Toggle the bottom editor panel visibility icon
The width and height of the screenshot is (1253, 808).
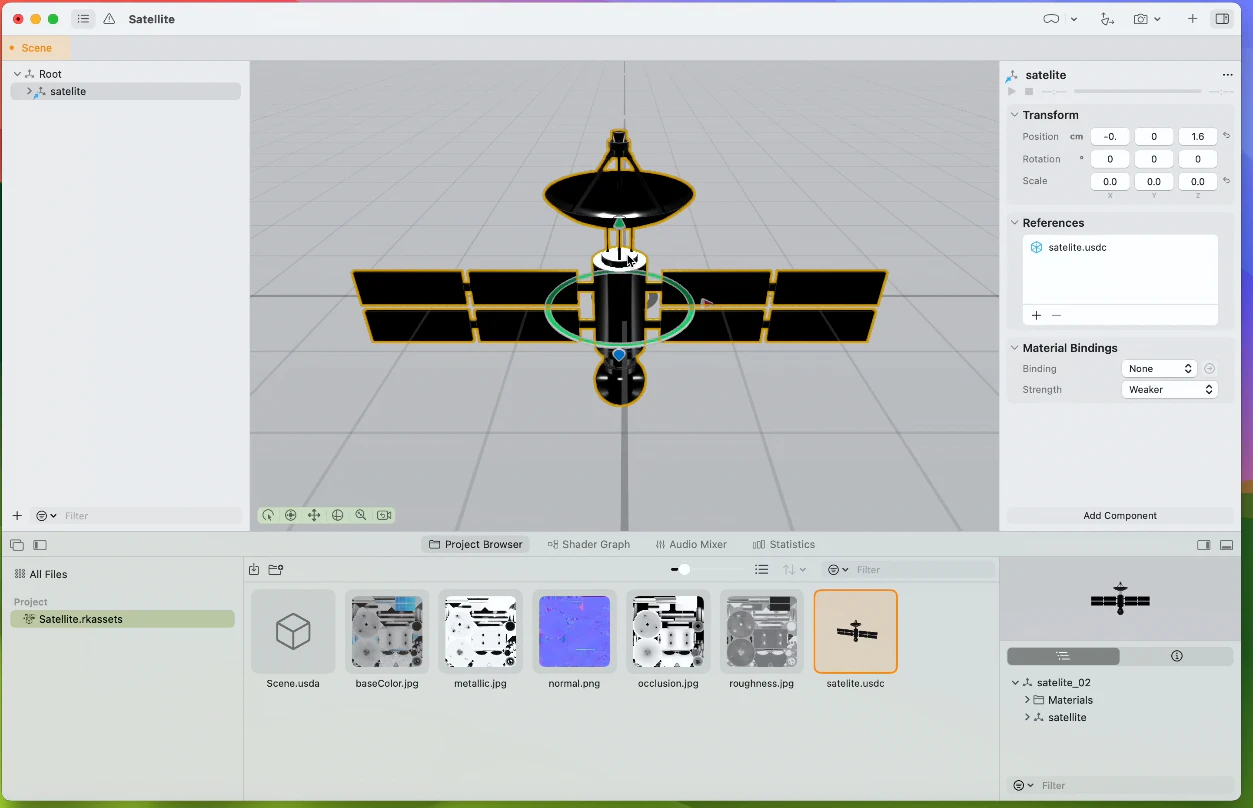click(x=1227, y=545)
